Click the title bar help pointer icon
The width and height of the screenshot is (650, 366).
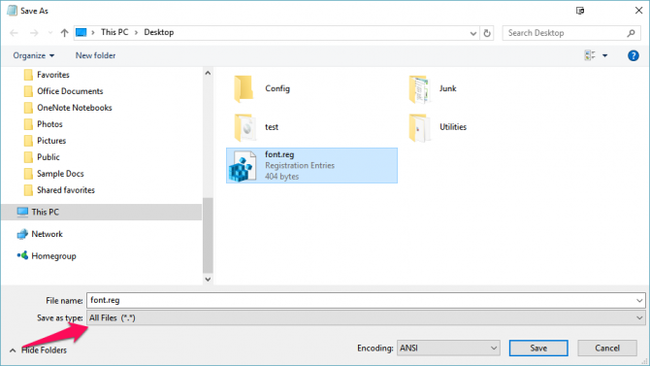[x=580, y=11]
